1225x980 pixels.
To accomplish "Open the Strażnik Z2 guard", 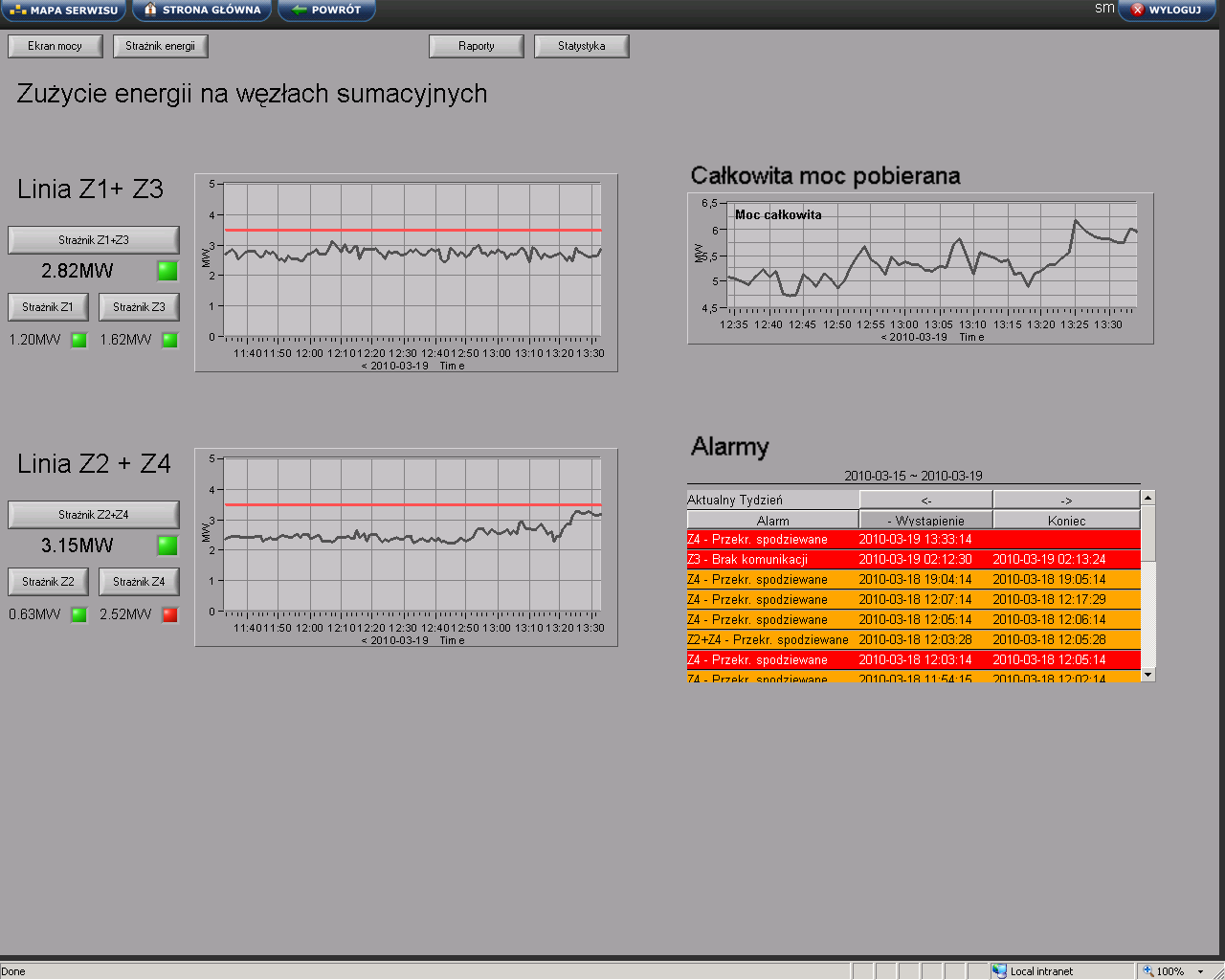I will click(x=48, y=582).
